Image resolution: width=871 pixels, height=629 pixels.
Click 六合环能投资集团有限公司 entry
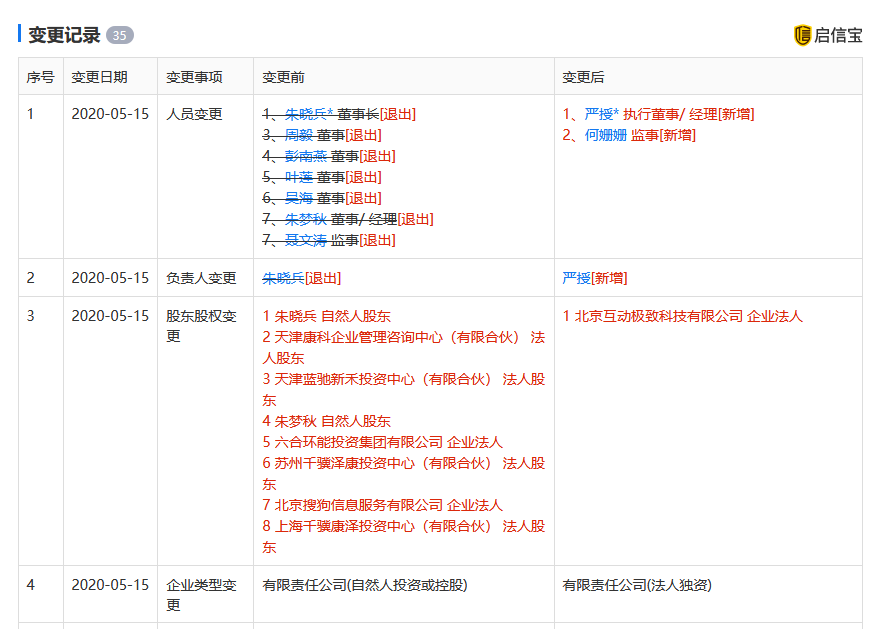[x=383, y=442]
